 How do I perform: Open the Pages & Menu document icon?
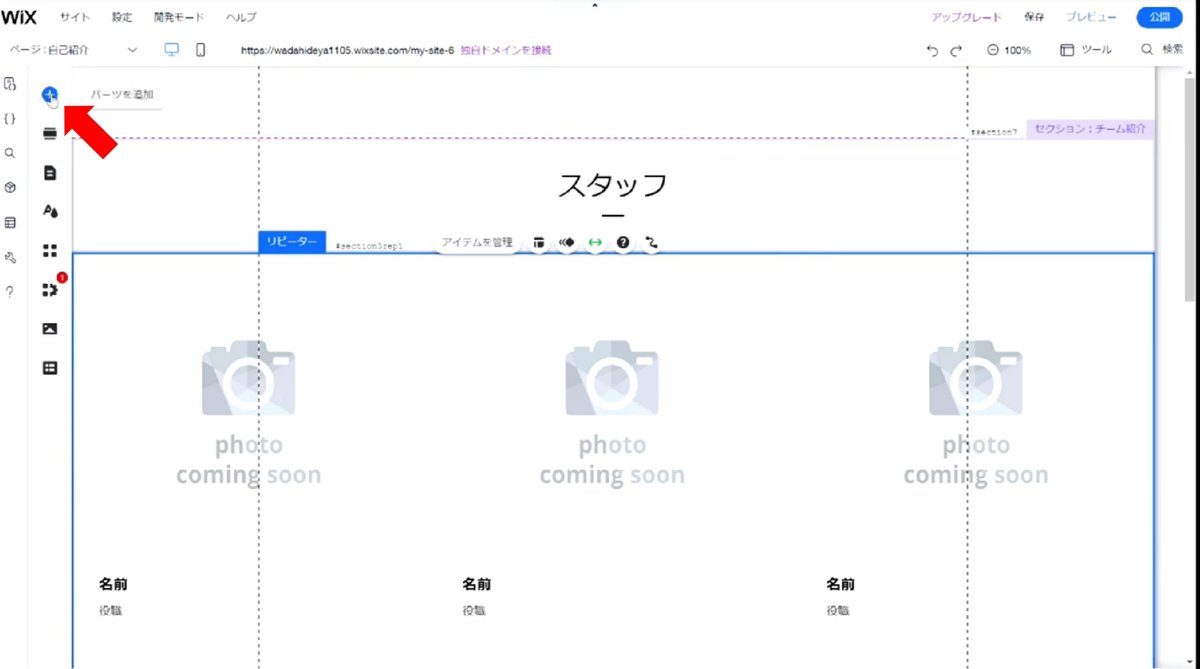coord(49,173)
